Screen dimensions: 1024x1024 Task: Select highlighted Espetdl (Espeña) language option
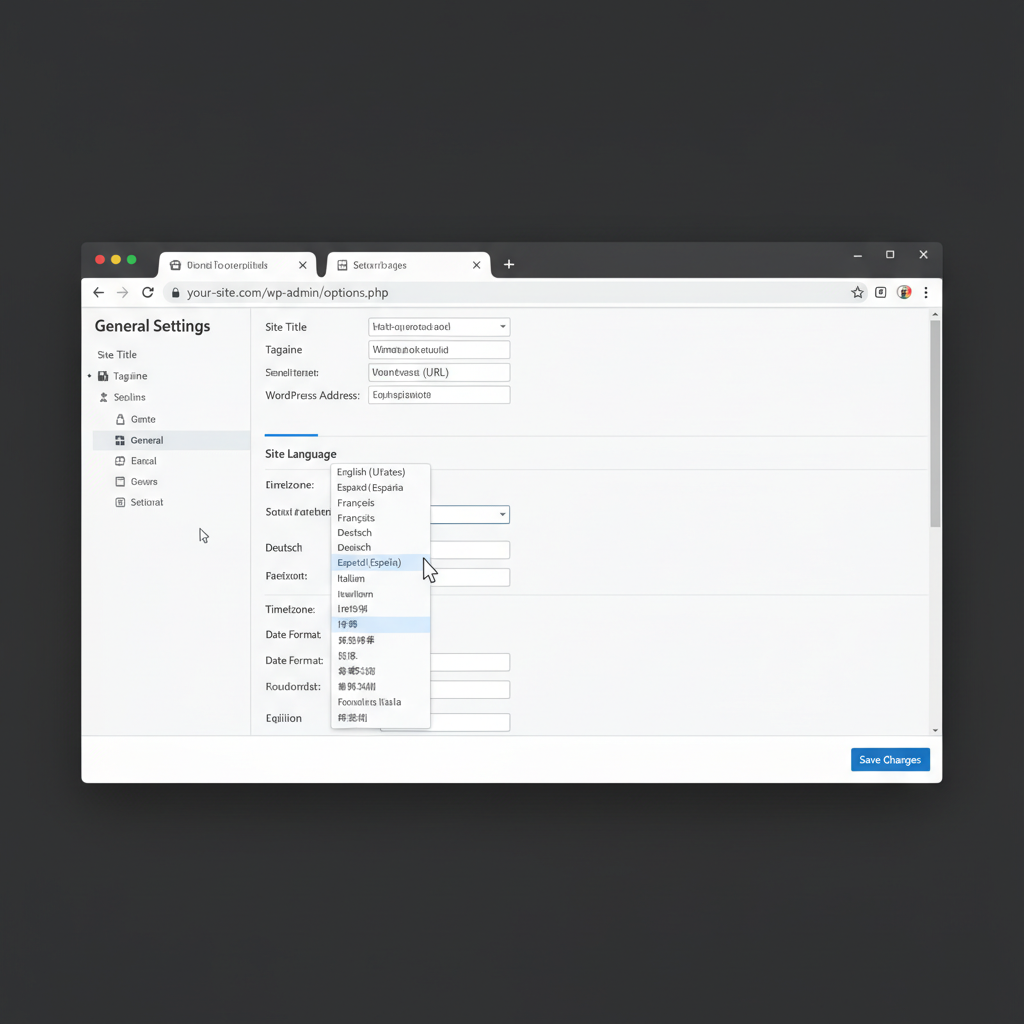click(369, 563)
